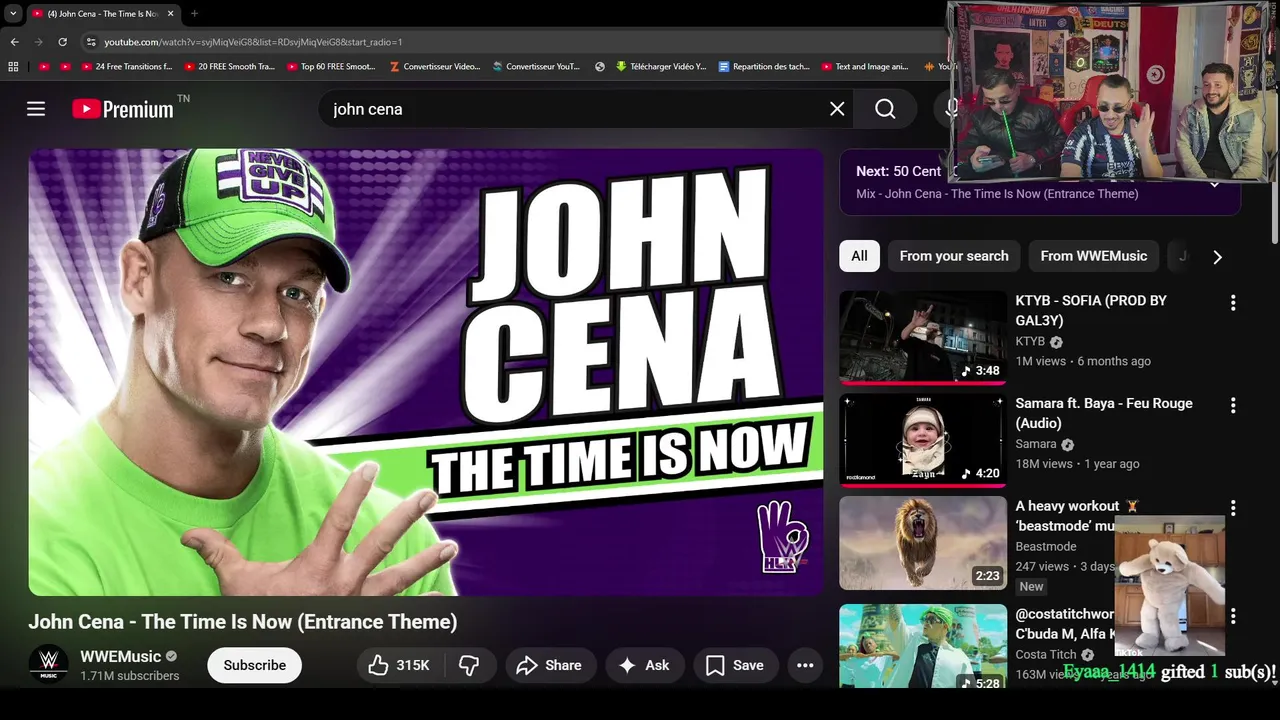Select the From your search chip
The image size is (1280, 720).
pyautogui.click(x=954, y=256)
